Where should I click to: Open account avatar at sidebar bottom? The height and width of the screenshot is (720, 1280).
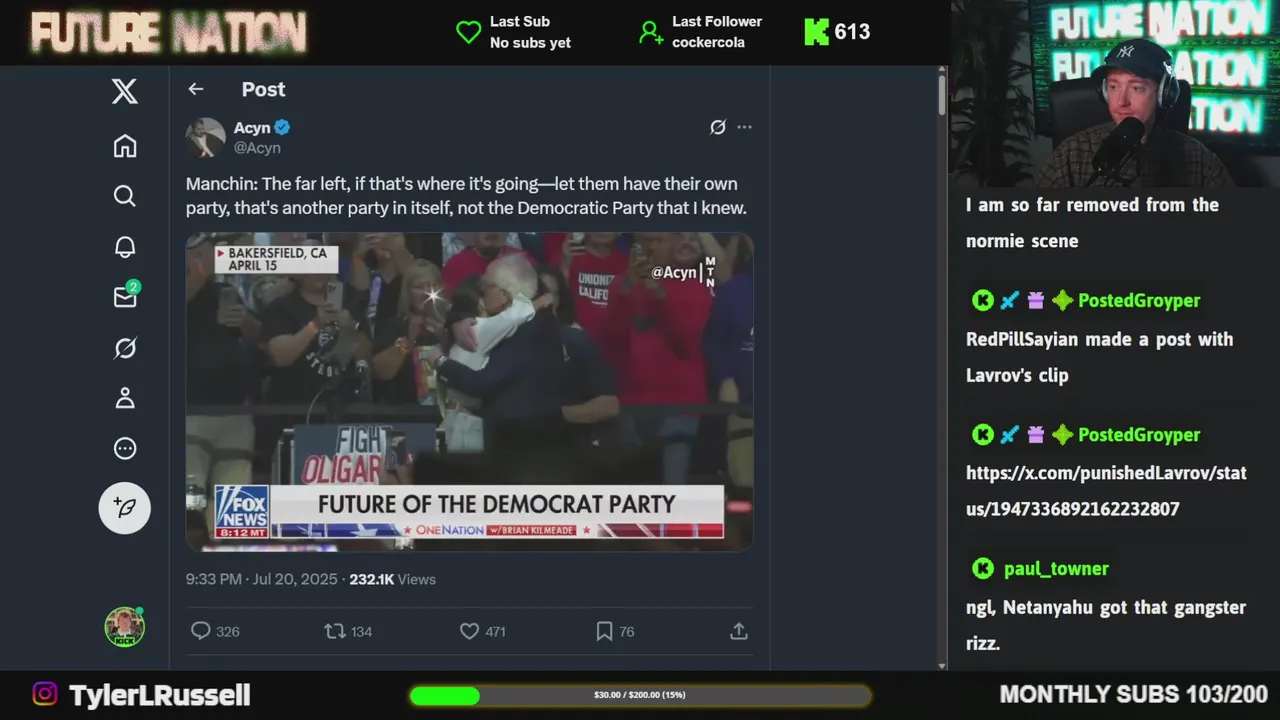124,627
